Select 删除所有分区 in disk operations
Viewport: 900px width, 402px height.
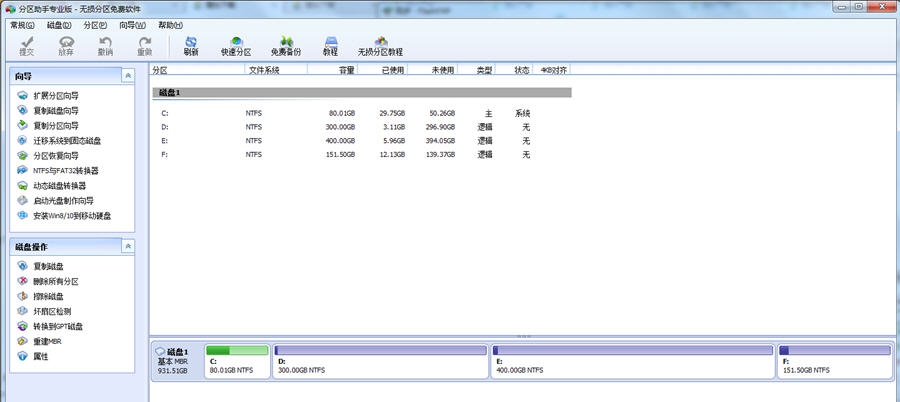tap(55, 282)
